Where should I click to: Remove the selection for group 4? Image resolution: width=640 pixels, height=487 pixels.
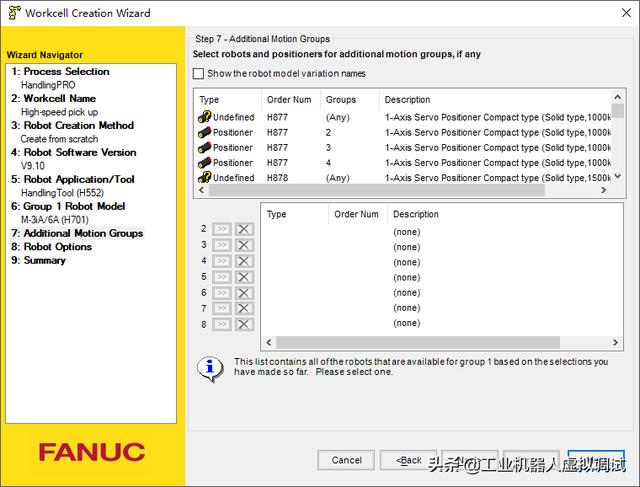244,261
